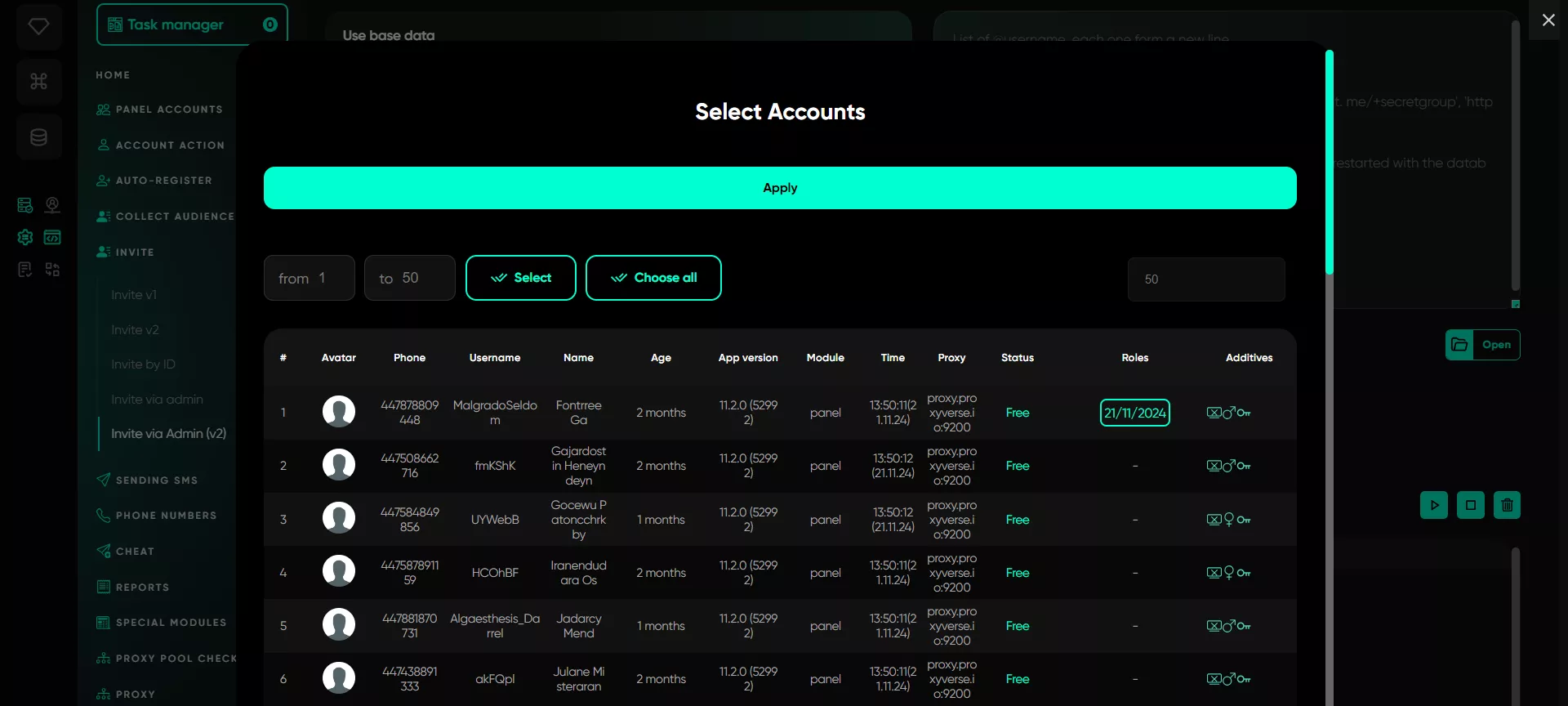
Task: Click the database icon in left rail
Action: click(x=38, y=137)
